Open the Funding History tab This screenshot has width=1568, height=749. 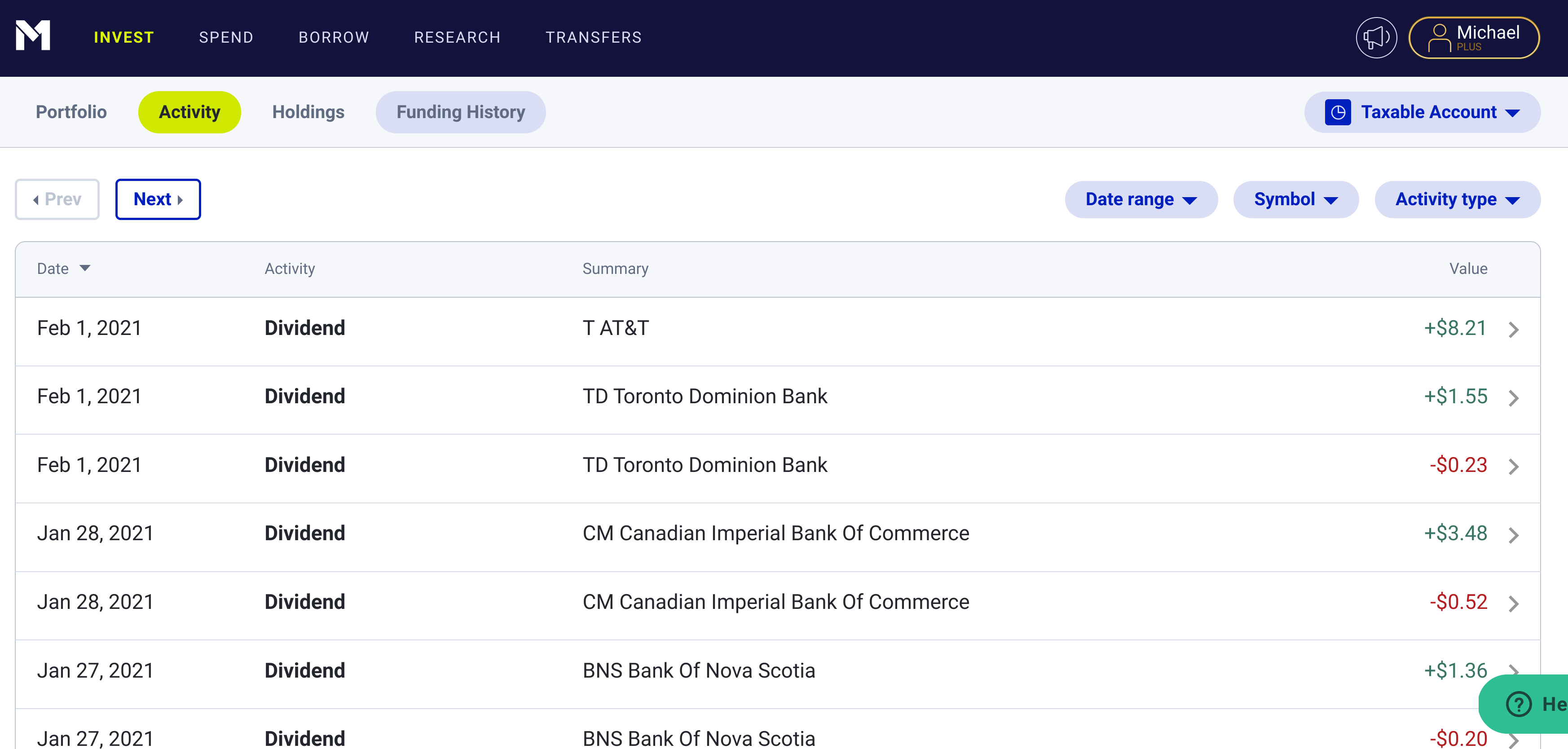[460, 112]
